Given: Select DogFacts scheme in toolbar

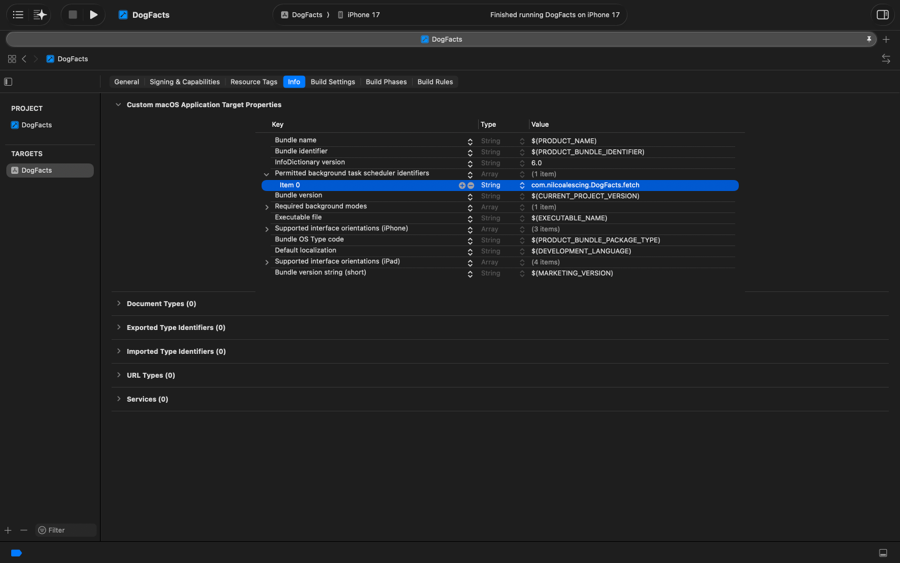Looking at the screenshot, I should pos(302,15).
